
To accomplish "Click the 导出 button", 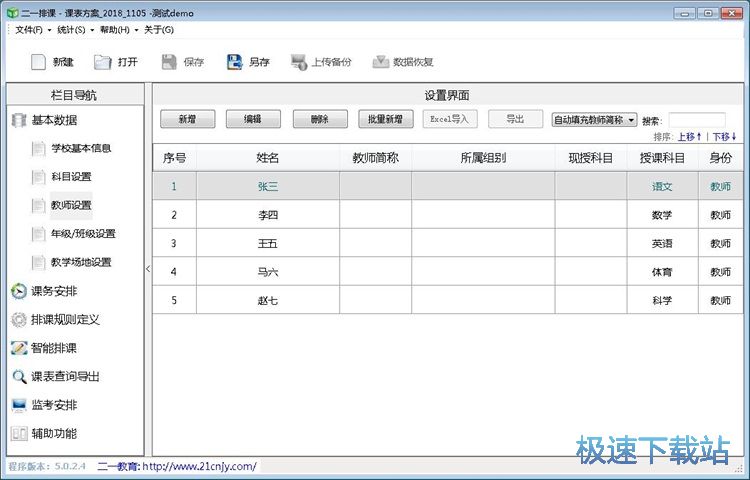I will pyautogui.click(x=515, y=119).
